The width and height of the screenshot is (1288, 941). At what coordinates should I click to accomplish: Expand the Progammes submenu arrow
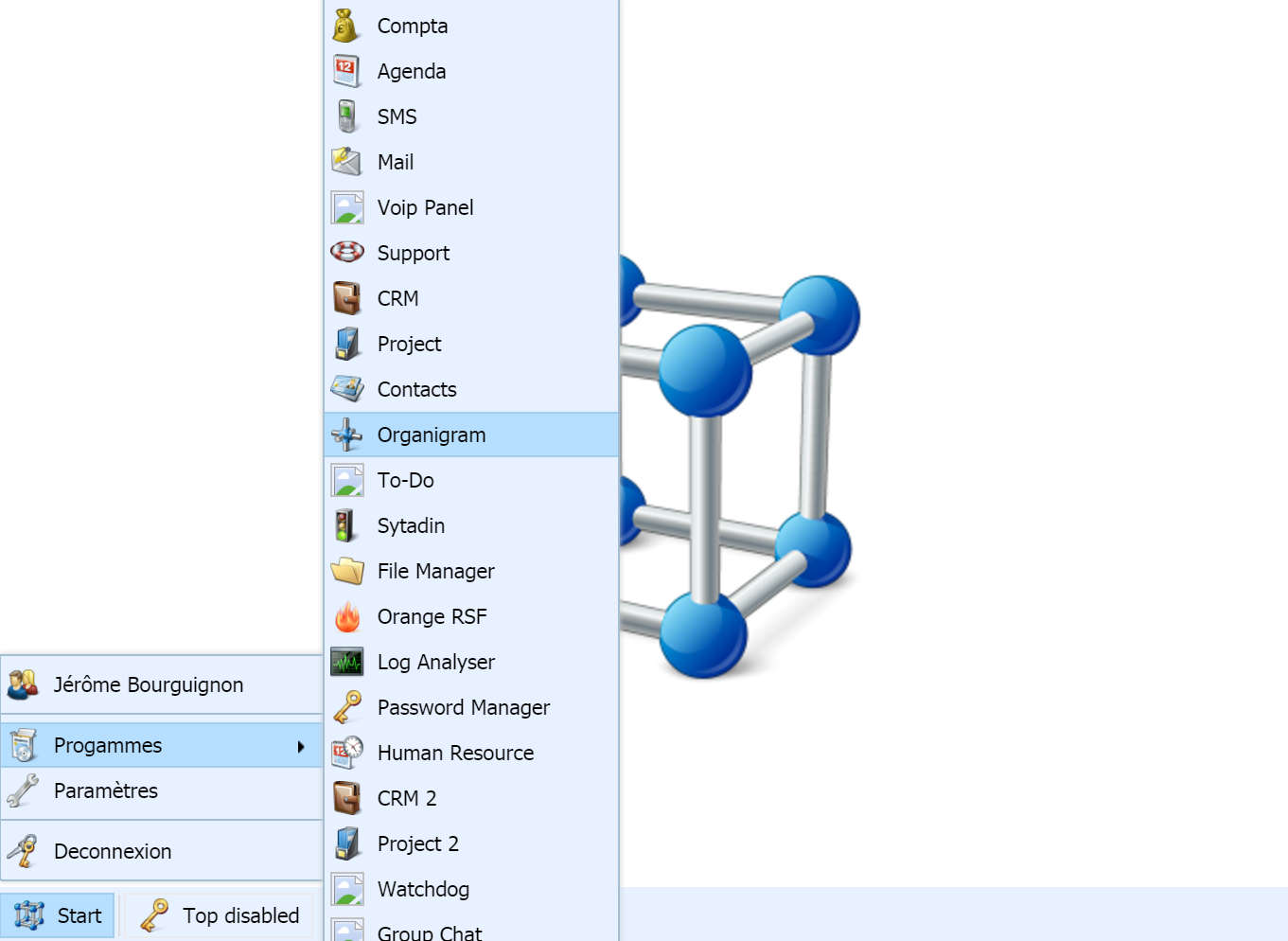pyautogui.click(x=301, y=745)
